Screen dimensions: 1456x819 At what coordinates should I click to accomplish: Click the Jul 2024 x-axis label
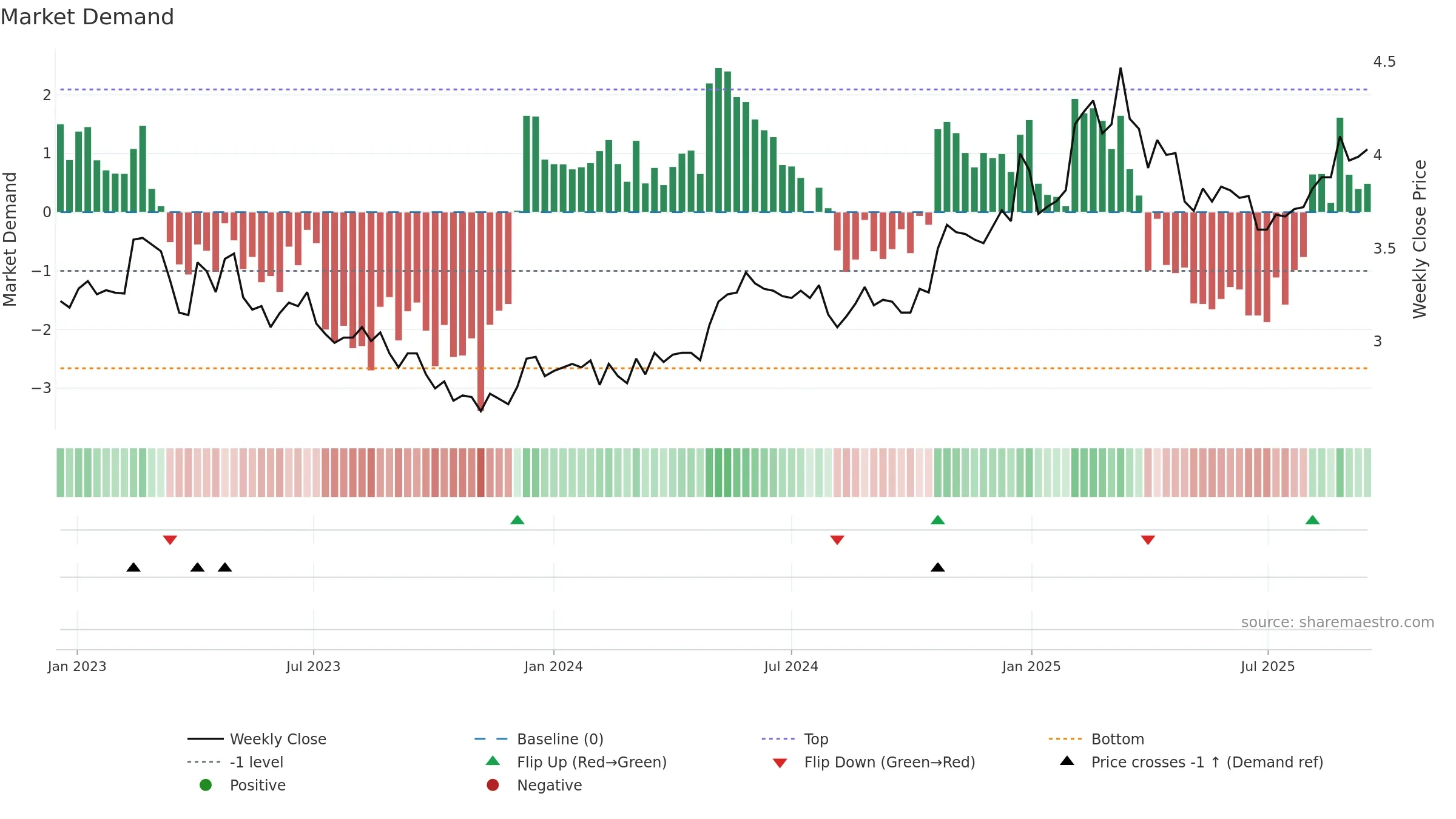pos(791,666)
